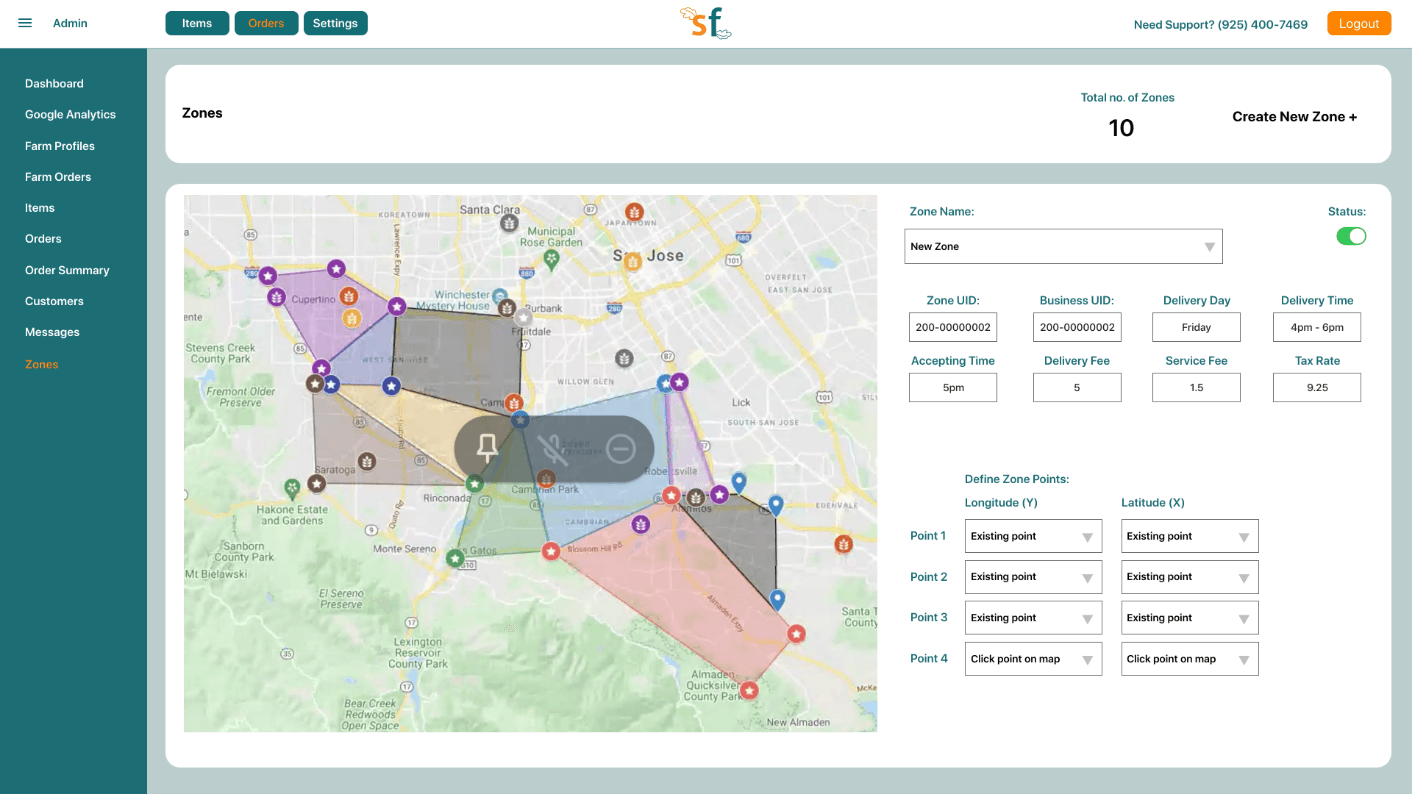
Task: Click the support phone number link
Action: (x=1263, y=24)
